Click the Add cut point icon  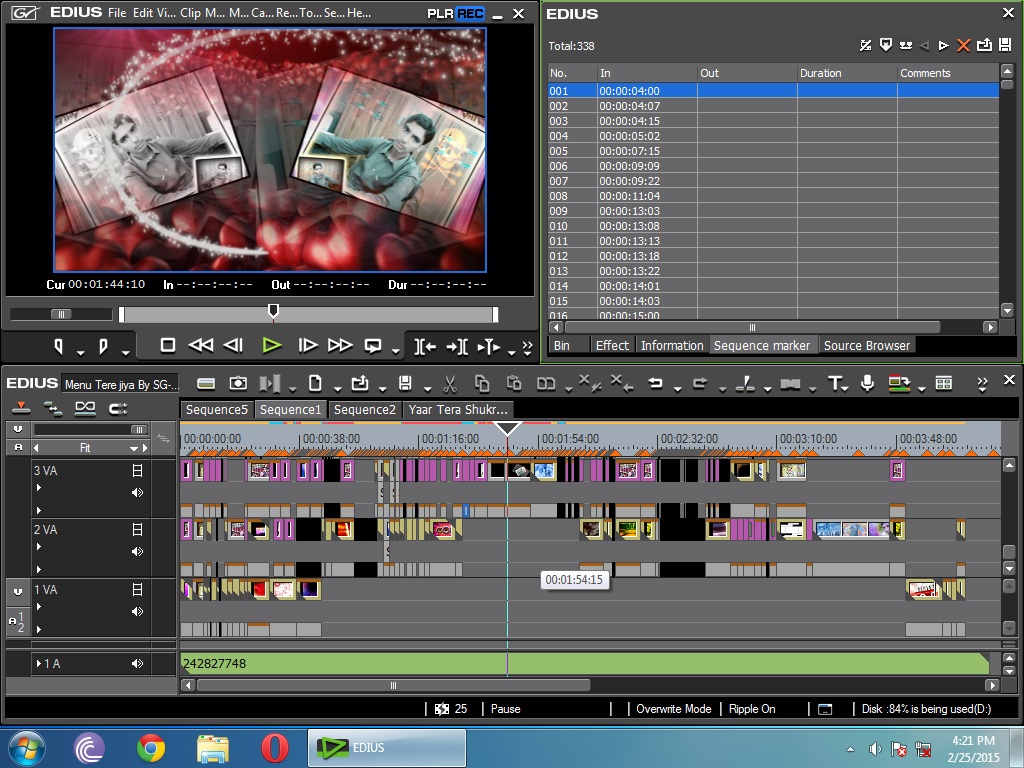point(745,384)
